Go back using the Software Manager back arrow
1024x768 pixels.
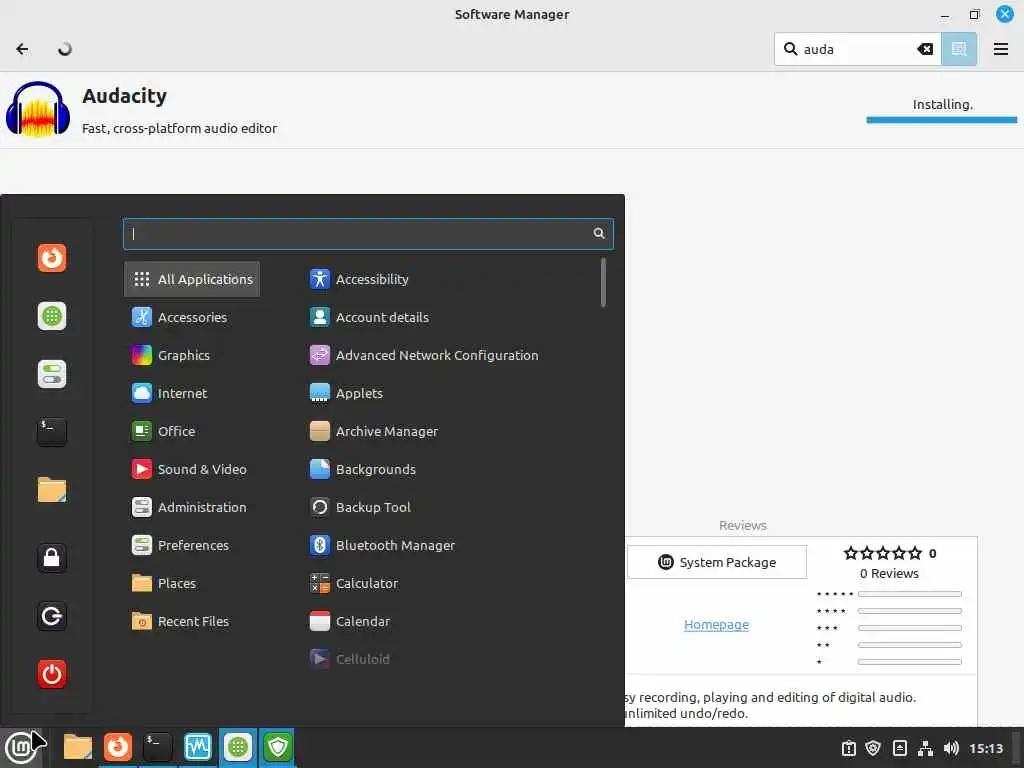click(x=22, y=49)
